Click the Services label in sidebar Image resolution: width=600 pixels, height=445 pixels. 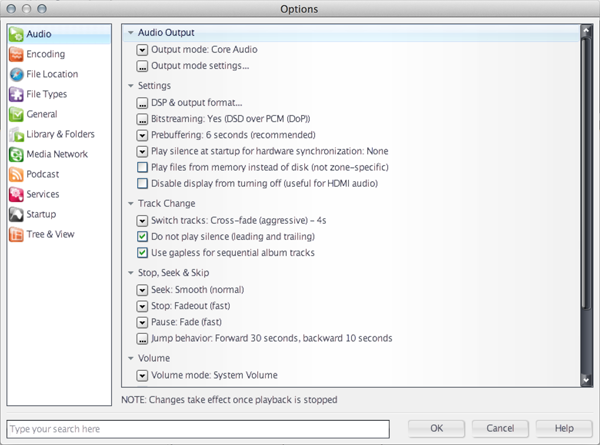coord(43,194)
